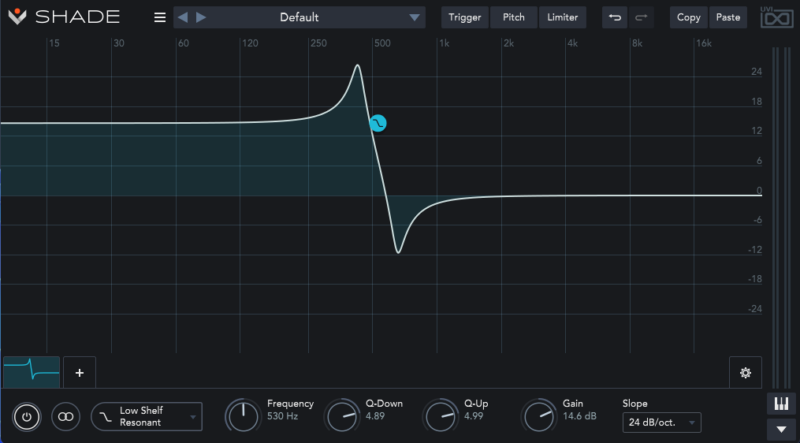This screenshot has width=800, height=443.
Task: Toggle the Limiter button
Action: [x=562, y=17]
